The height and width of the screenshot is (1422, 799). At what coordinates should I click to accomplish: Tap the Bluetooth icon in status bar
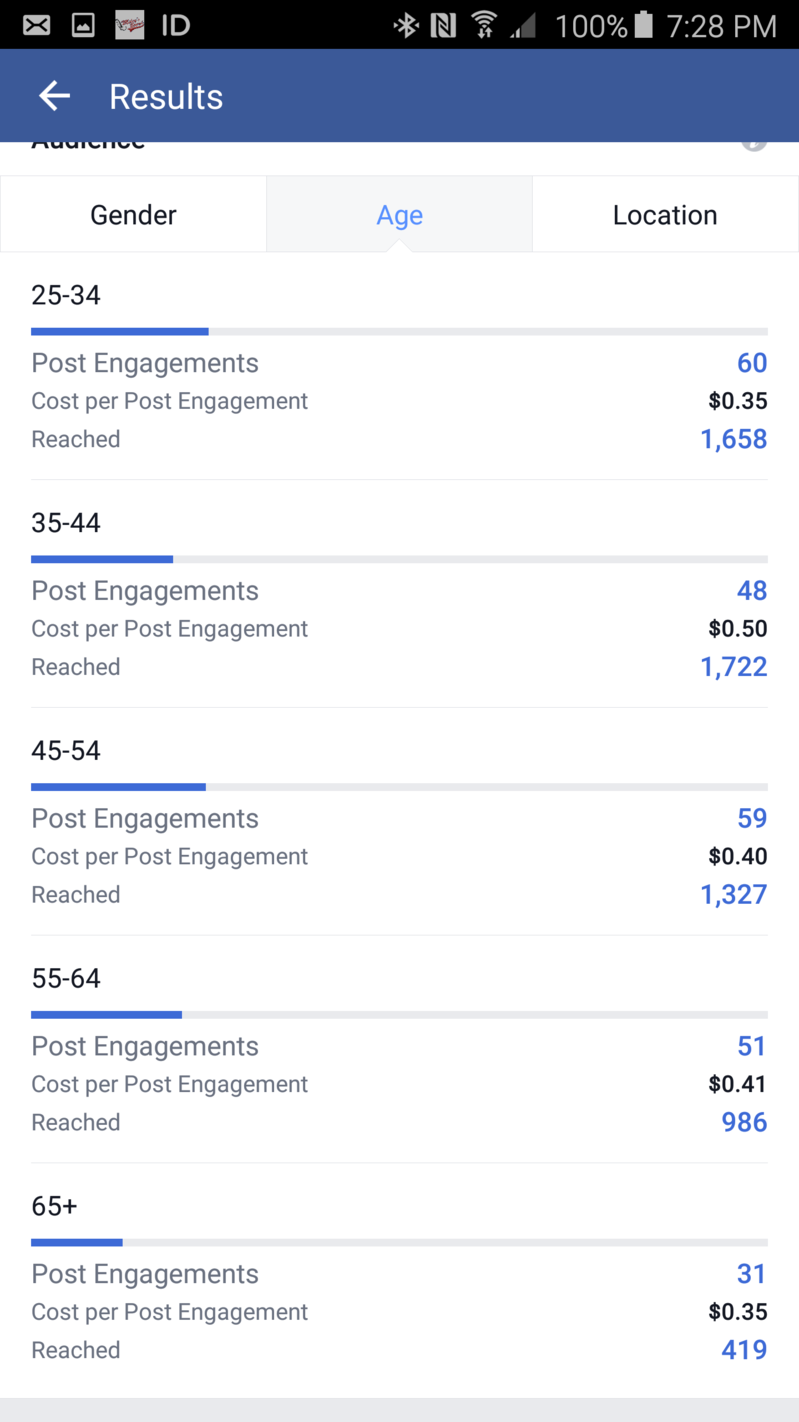pos(405,25)
